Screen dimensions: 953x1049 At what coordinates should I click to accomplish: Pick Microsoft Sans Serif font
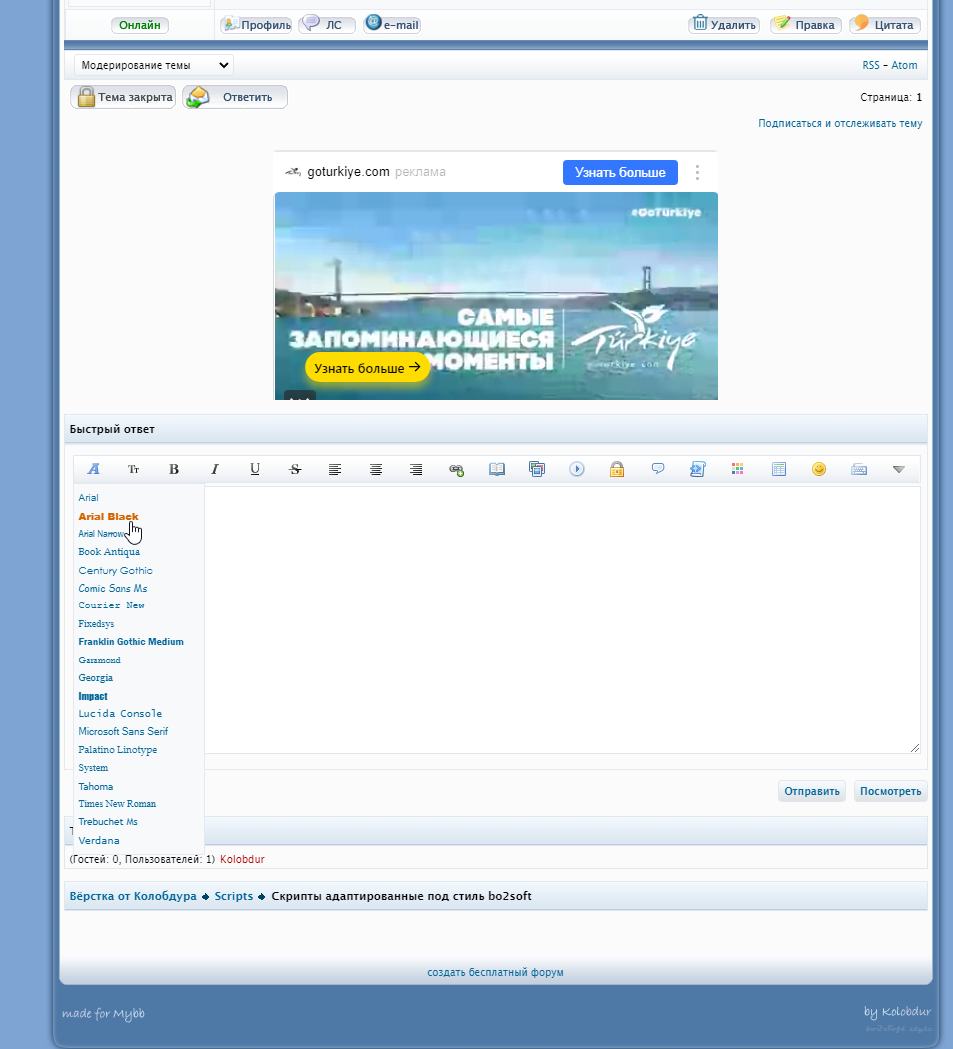point(123,732)
